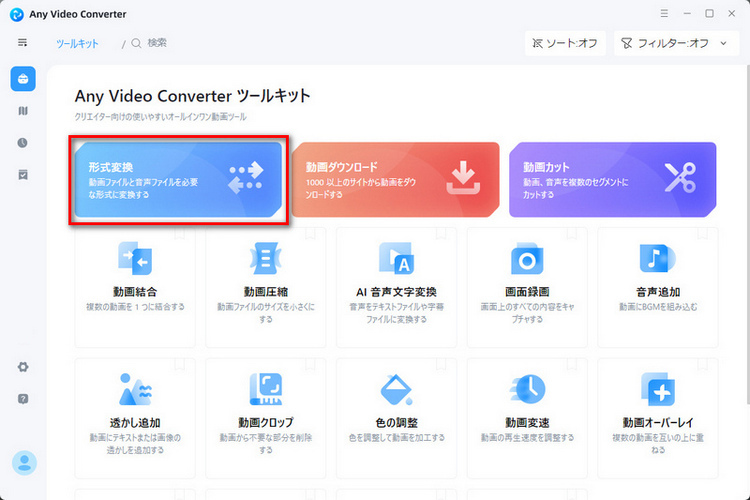
Task: Click the 動画変速 clock icon
Action: click(x=527, y=389)
